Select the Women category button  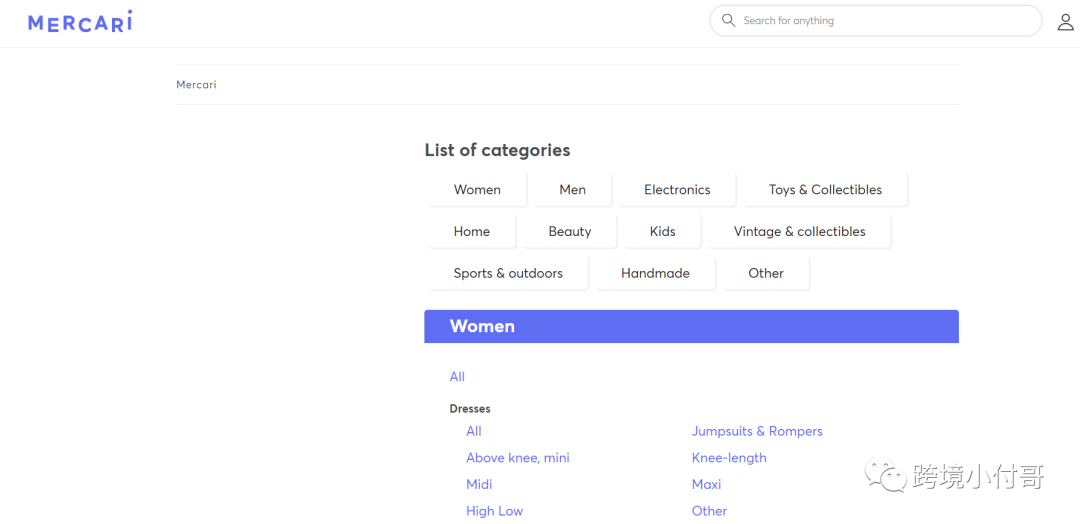point(477,190)
